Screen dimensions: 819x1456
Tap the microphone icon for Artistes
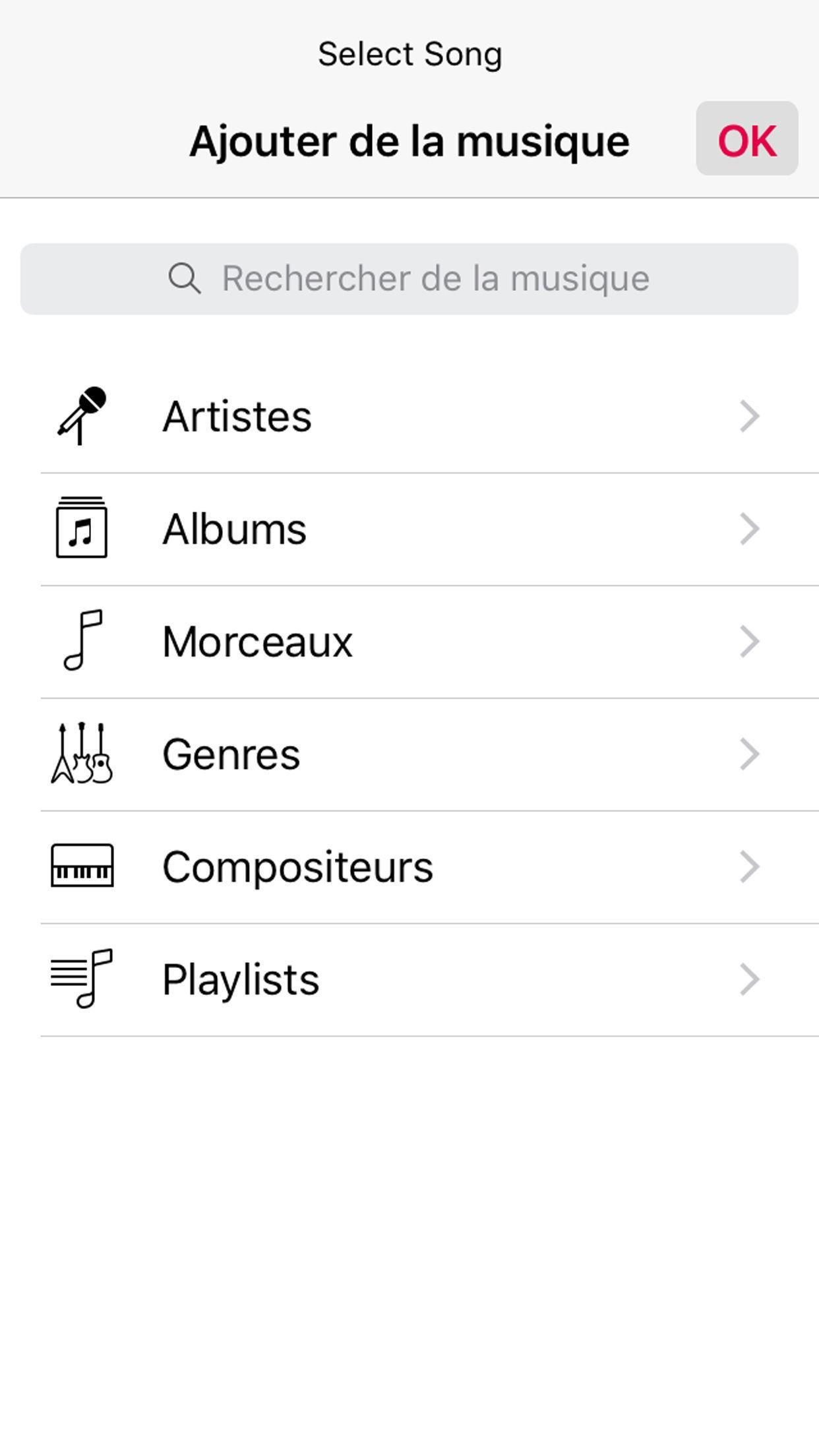[82, 415]
